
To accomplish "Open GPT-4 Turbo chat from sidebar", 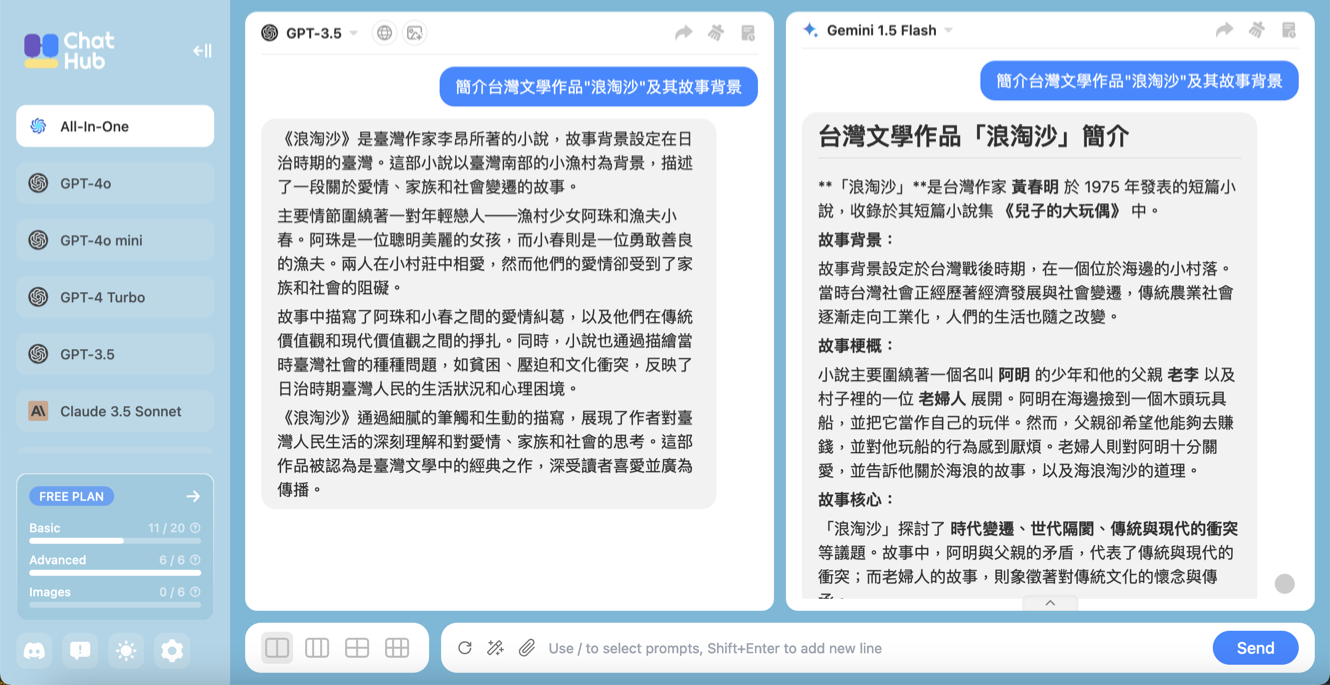I will pos(115,297).
